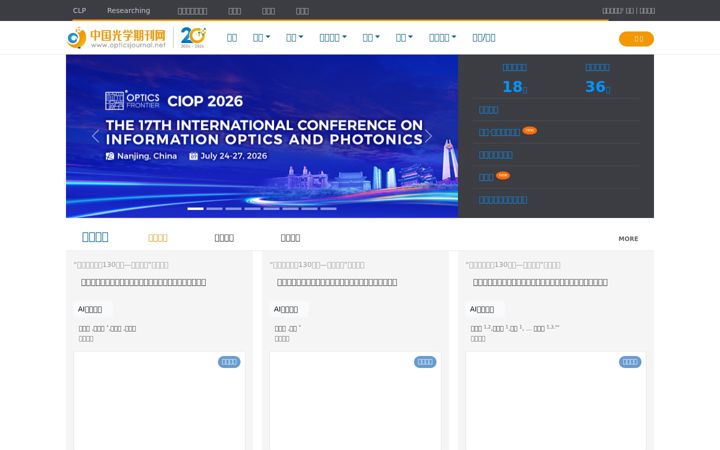Open first link under stats in dark panel

pyautogui.click(x=489, y=110)
